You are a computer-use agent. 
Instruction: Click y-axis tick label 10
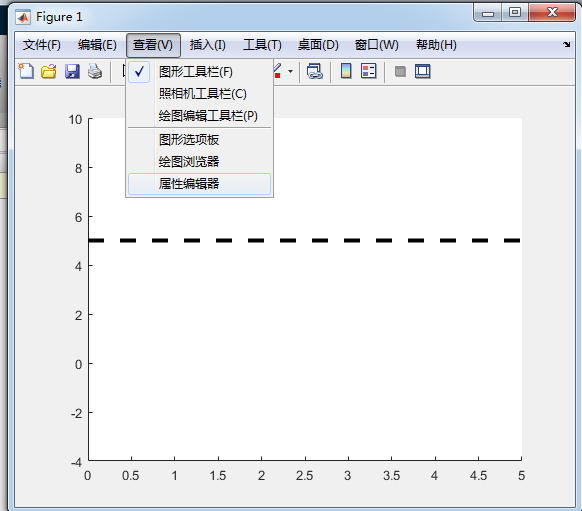coord(75,119)
